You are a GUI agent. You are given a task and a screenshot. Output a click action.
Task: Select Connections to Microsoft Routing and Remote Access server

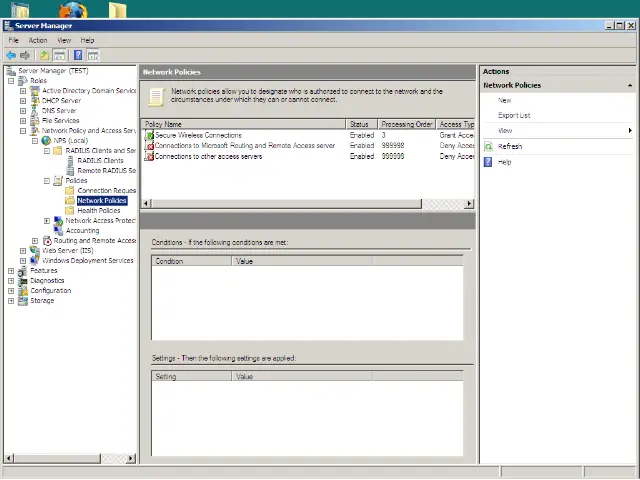[245, 146]
